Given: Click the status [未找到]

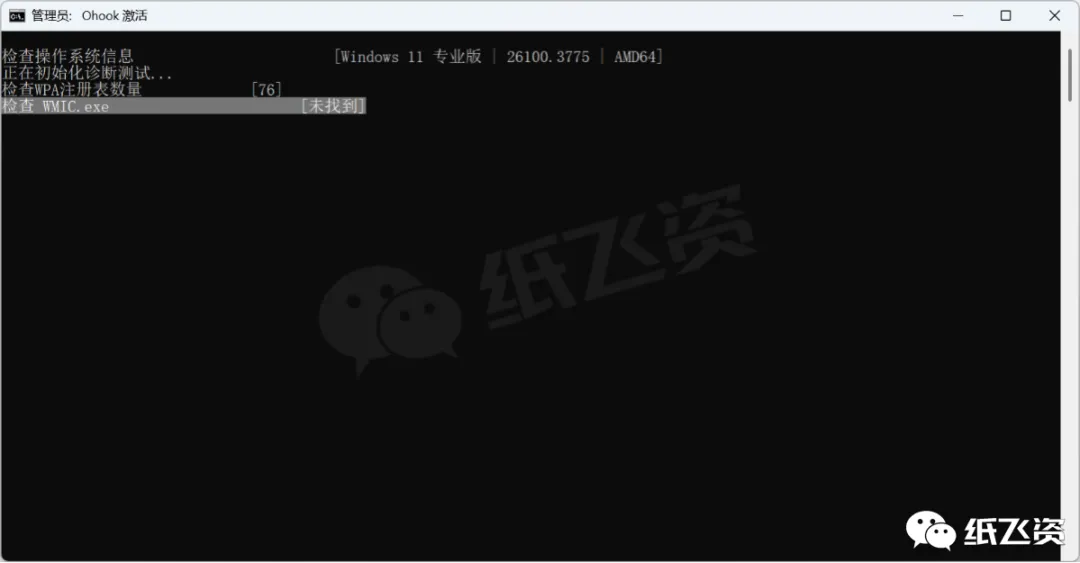Looking at the screenshot, I should pos(333,106).
